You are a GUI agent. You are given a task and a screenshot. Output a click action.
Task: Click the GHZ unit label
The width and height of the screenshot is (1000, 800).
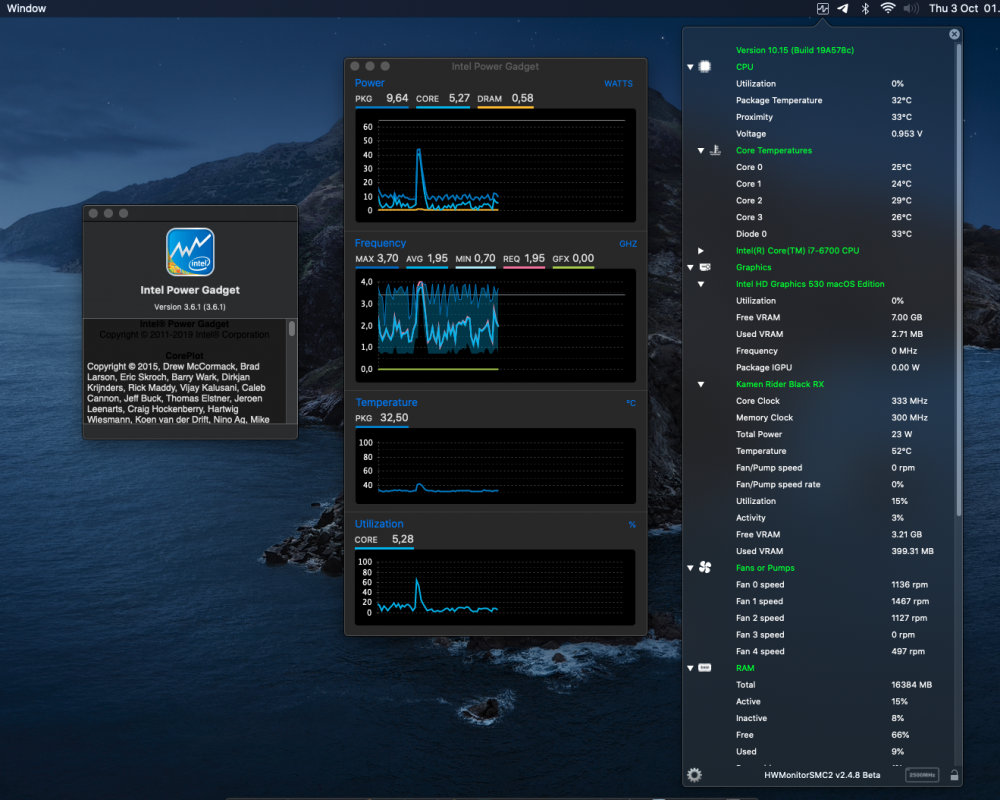[x=628, y=244]
